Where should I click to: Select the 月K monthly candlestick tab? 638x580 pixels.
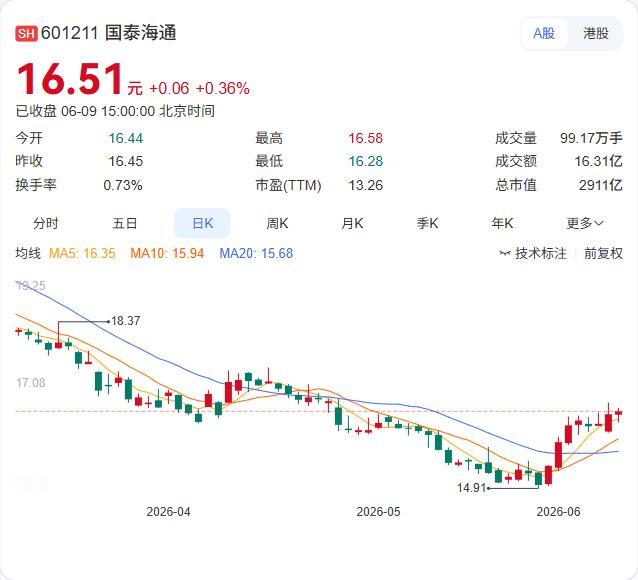coord(352,223)
